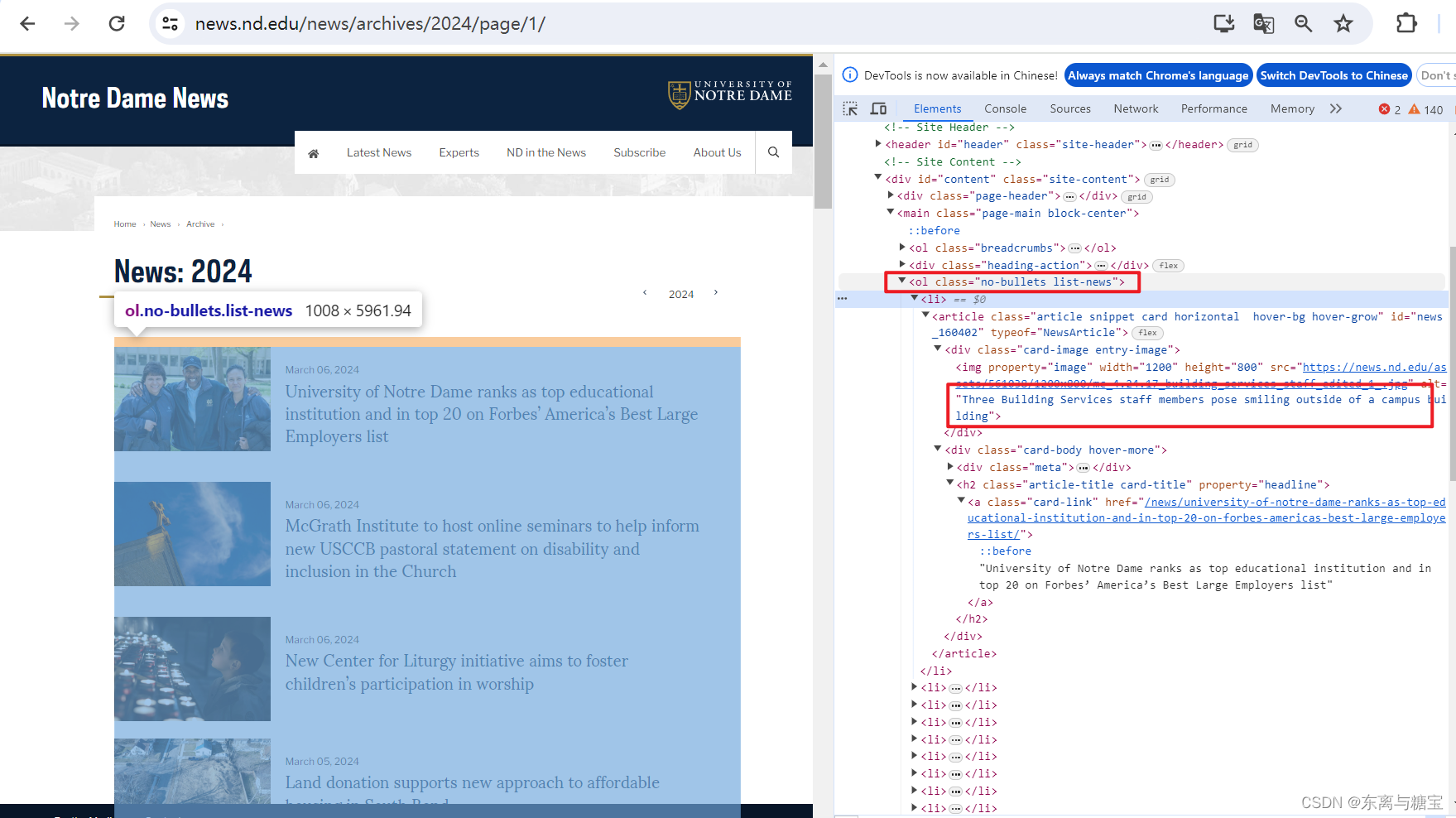Go to next year archive arrow

coord(716,292)
